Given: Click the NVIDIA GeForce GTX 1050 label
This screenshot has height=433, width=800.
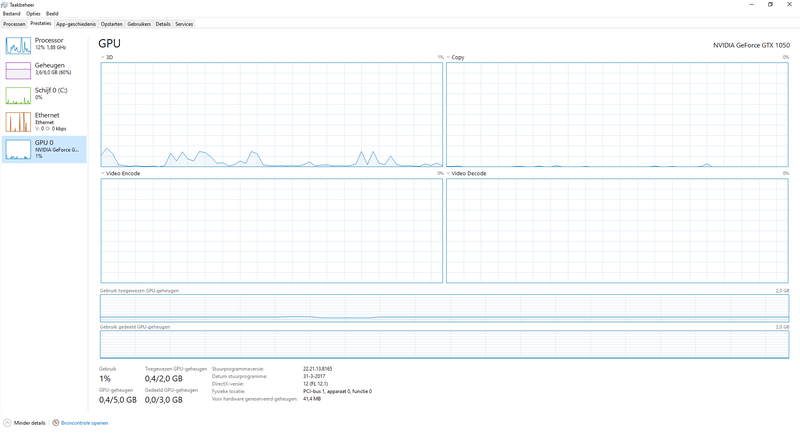Looking at the screenshot, I should tap(751, 45).
